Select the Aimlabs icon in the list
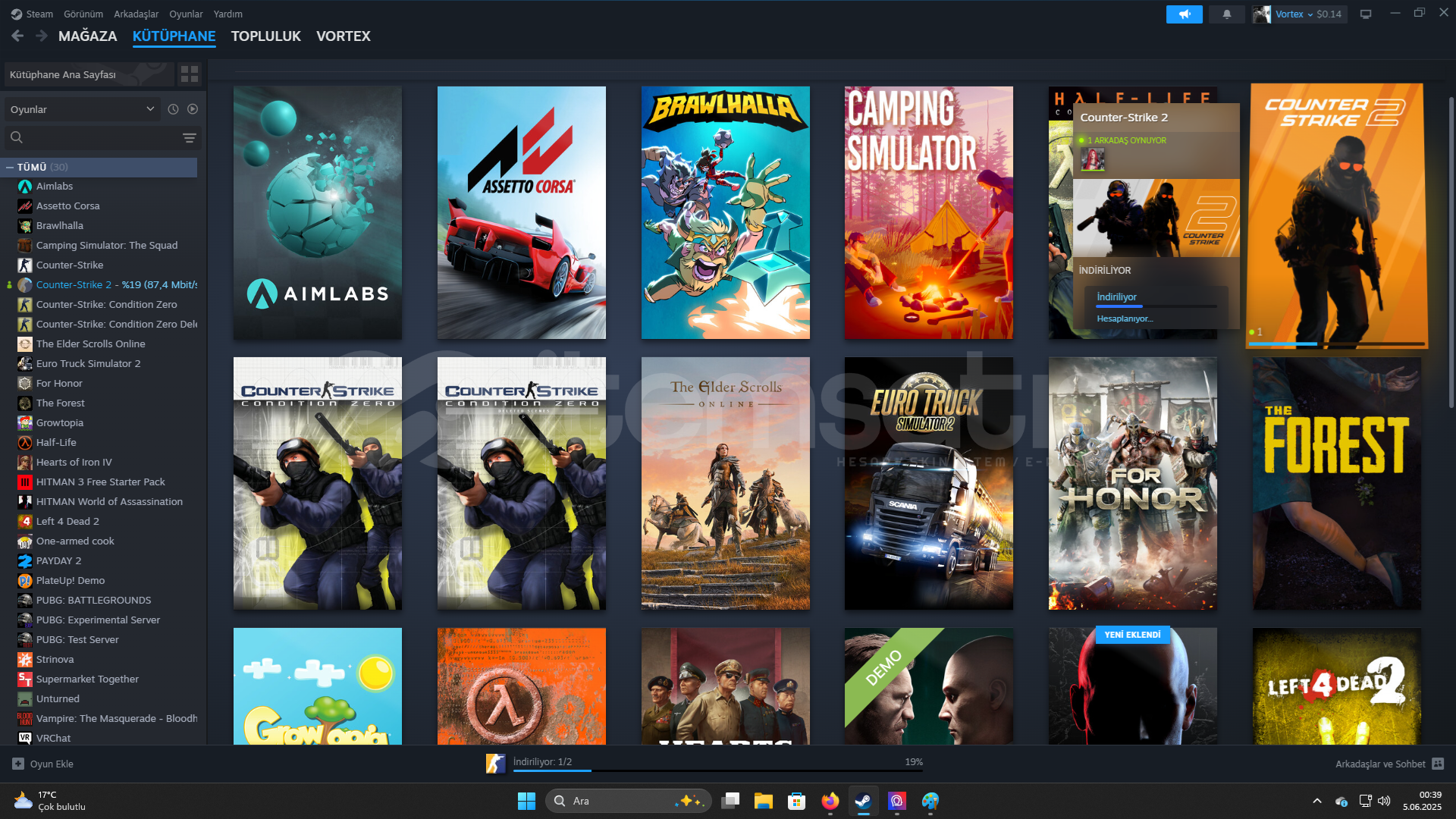Viewport: 1456px width, 819px height. (x=25, y=186)
